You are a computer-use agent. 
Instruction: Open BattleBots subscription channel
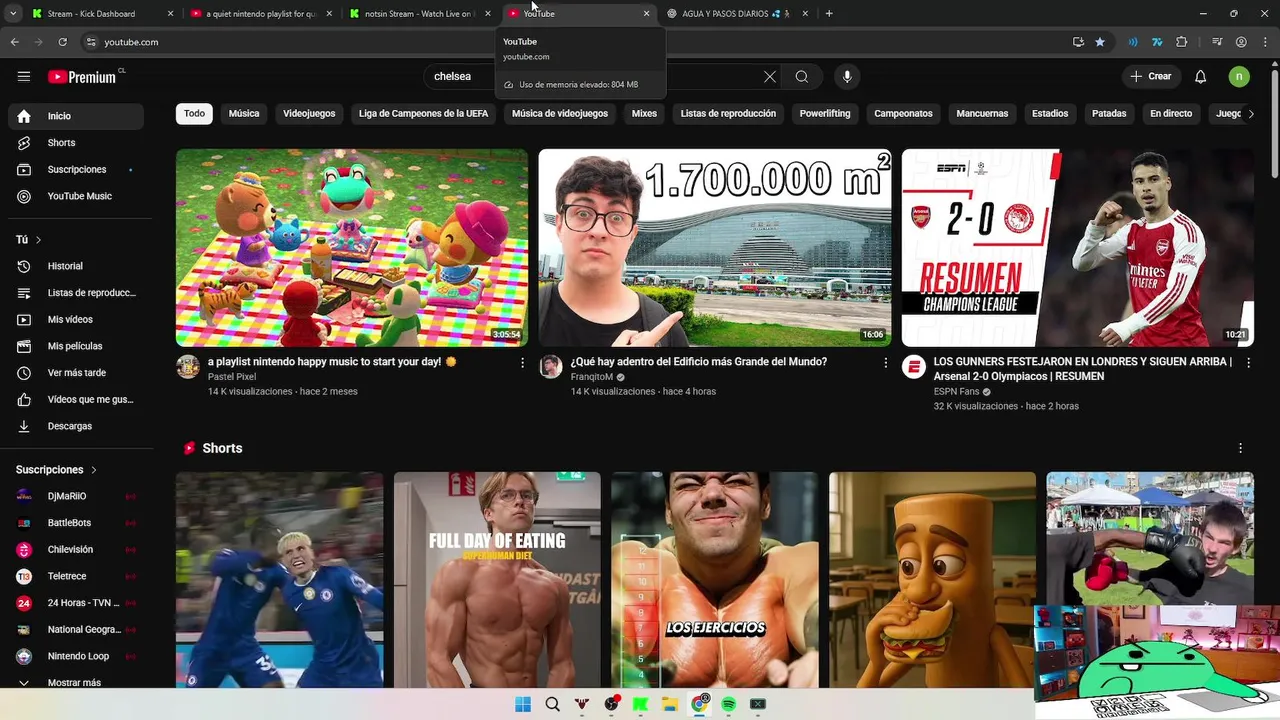(x=76, y=523)
